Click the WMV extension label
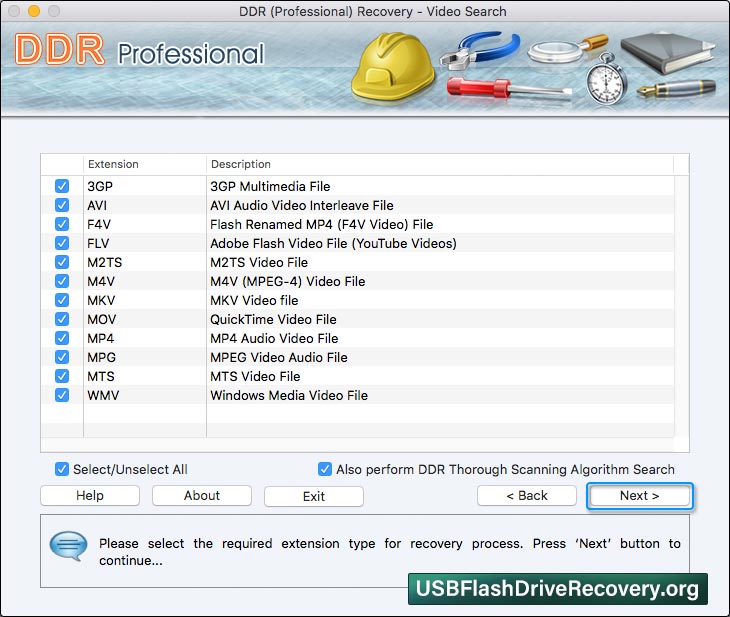 tap(103, 395)
